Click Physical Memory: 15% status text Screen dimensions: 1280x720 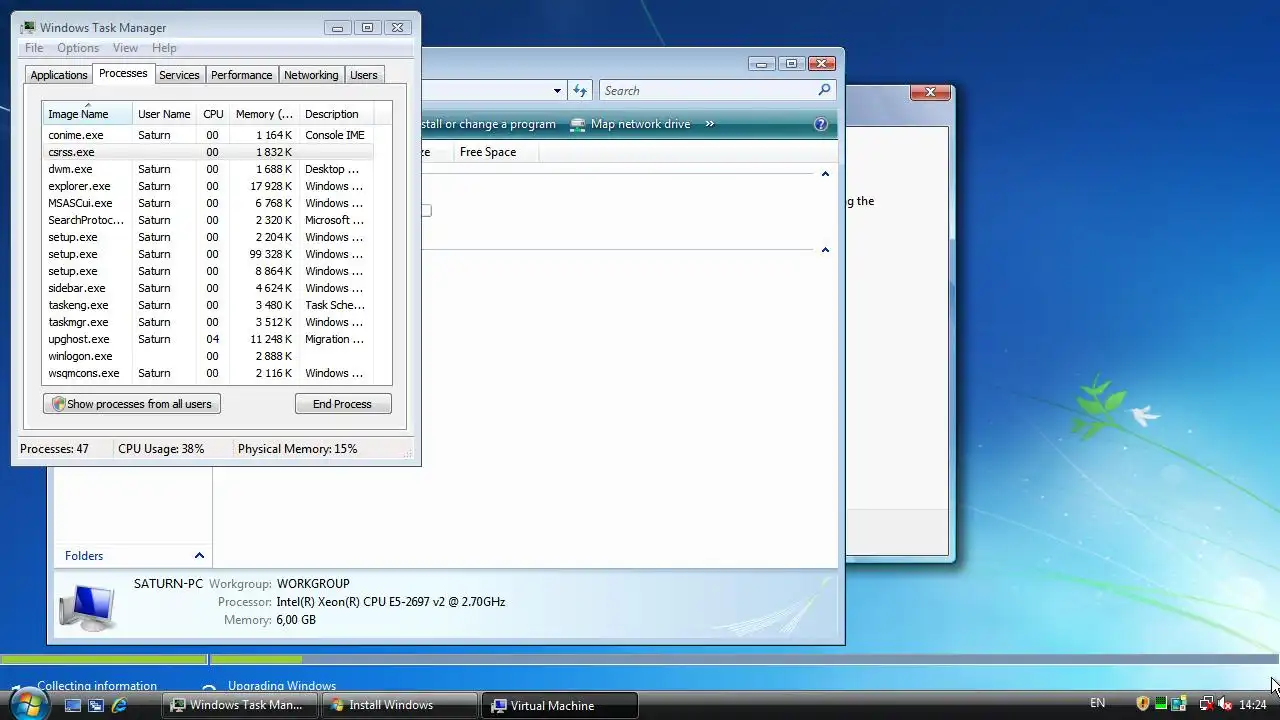click(297, 449)
